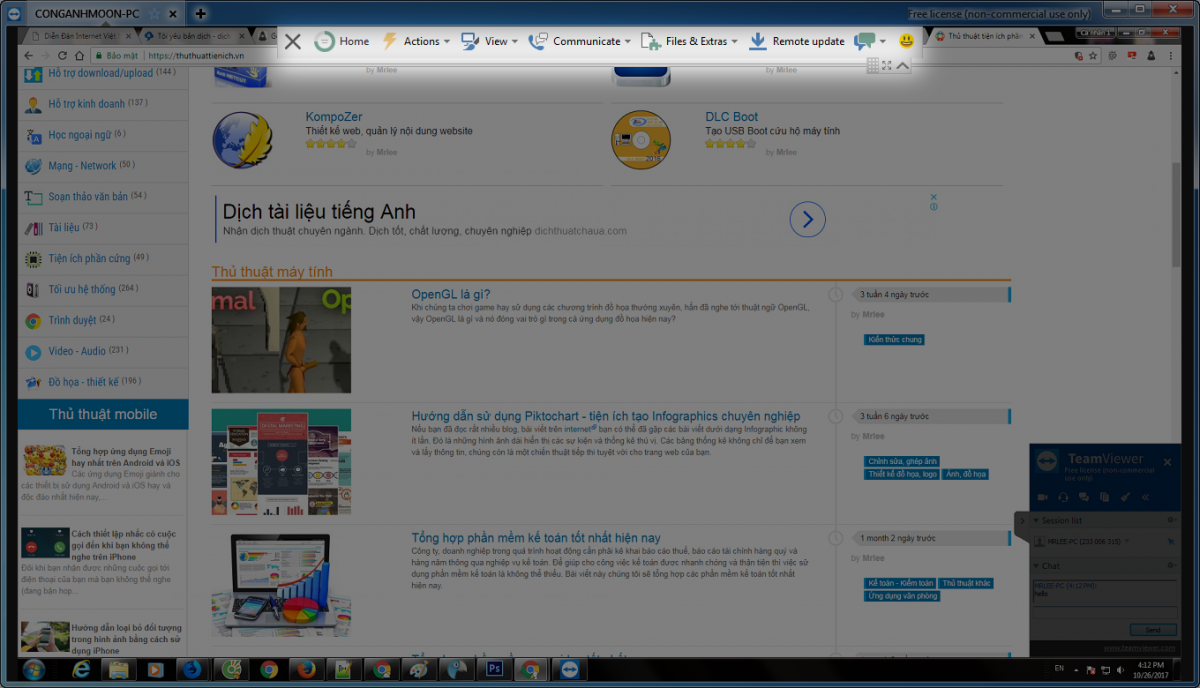Open the View menu
Image resolution: width=1200 pixels, height=688 pixels.
click(x=489, y=41)
